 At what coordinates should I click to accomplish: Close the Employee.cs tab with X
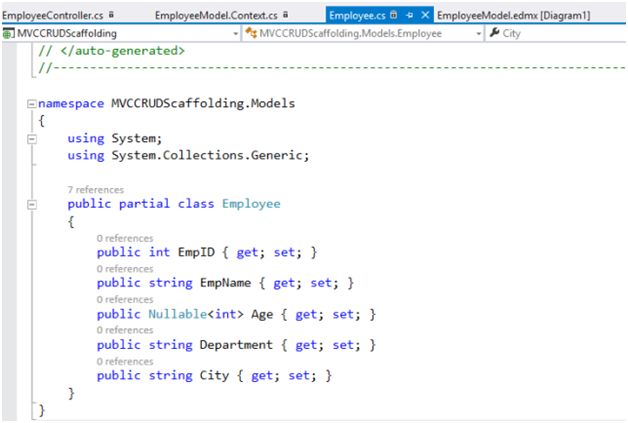coord(425,15)
